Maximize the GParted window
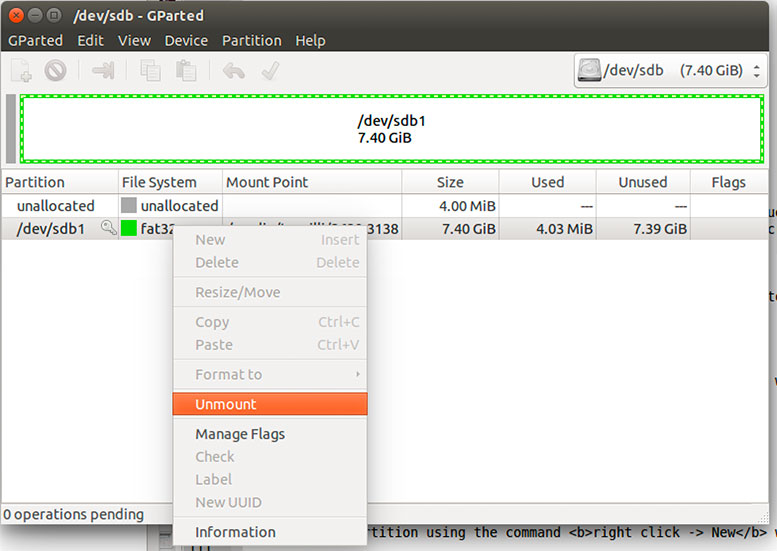 click(54, 15)
